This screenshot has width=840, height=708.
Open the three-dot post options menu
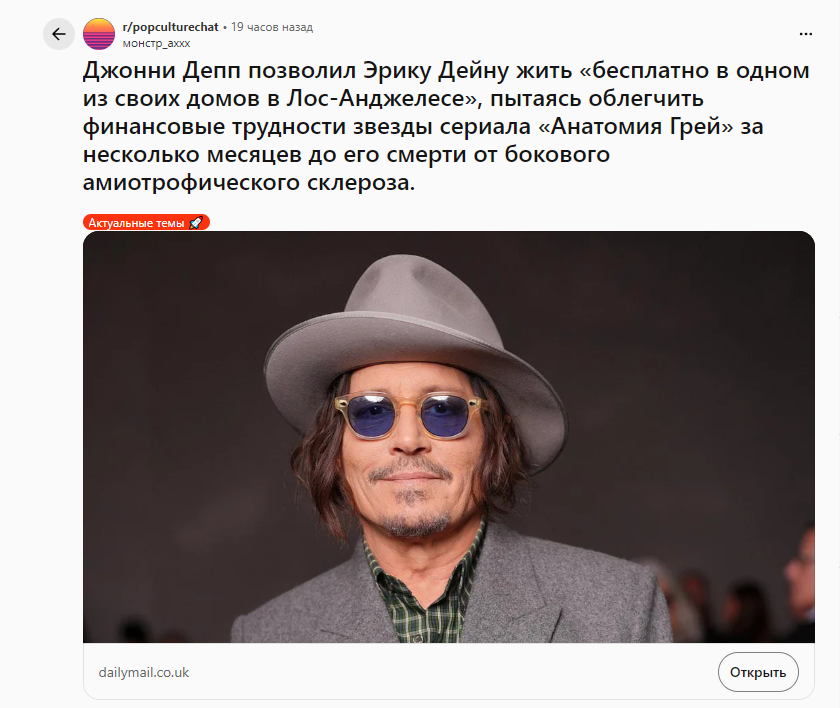[x=805, y=34]
